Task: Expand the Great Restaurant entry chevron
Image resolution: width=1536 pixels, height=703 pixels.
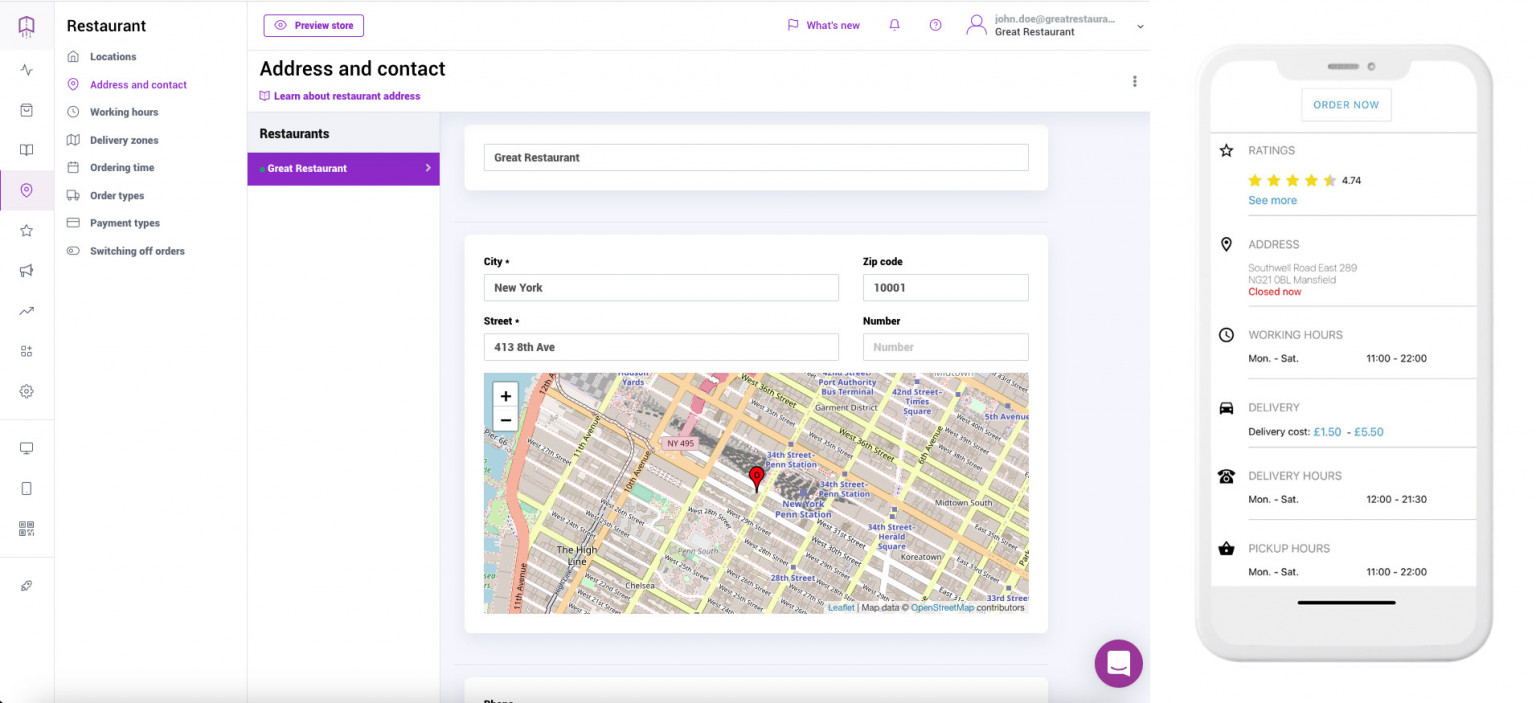Action: 428,168
